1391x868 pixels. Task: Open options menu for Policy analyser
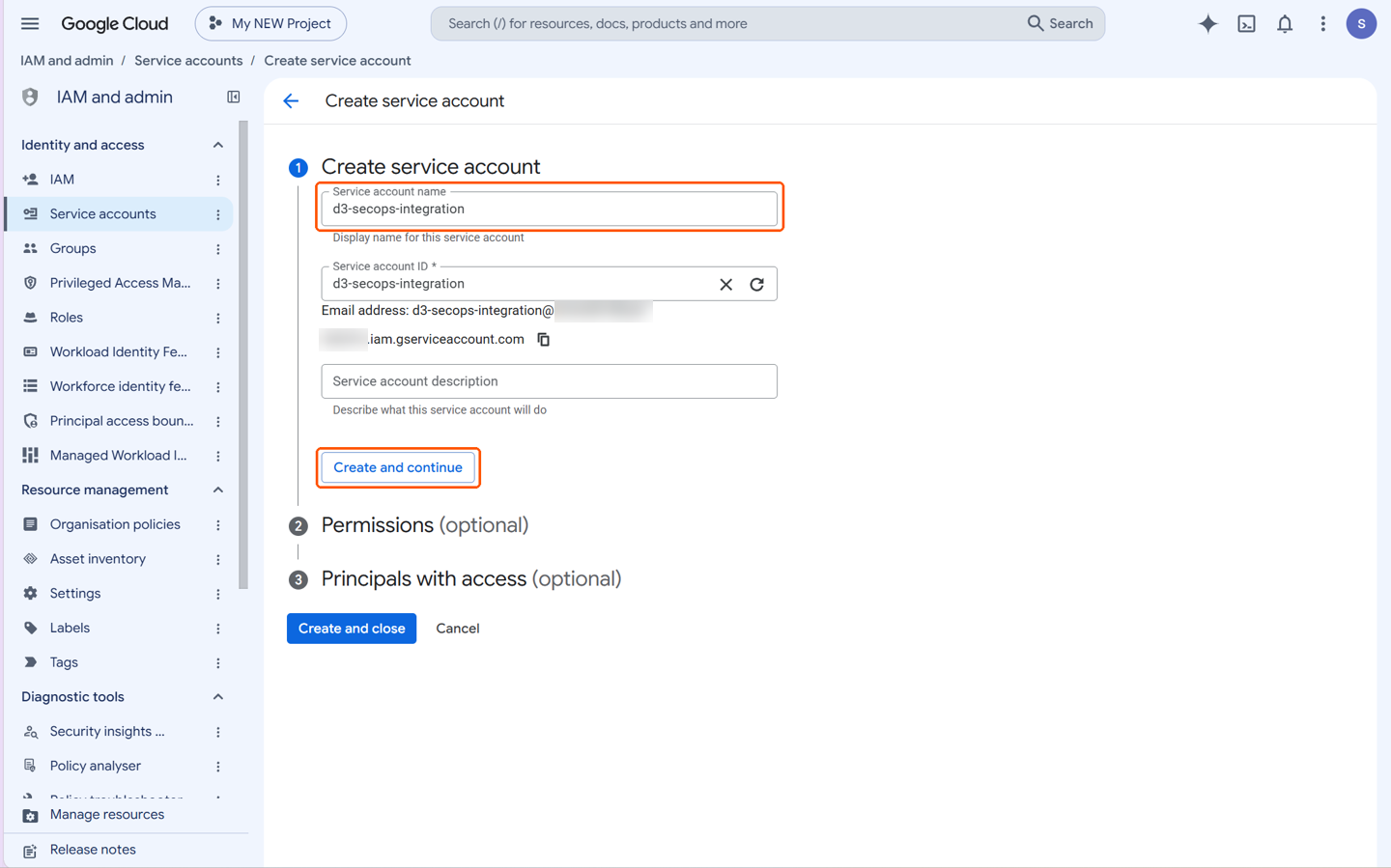coord(218,766)
